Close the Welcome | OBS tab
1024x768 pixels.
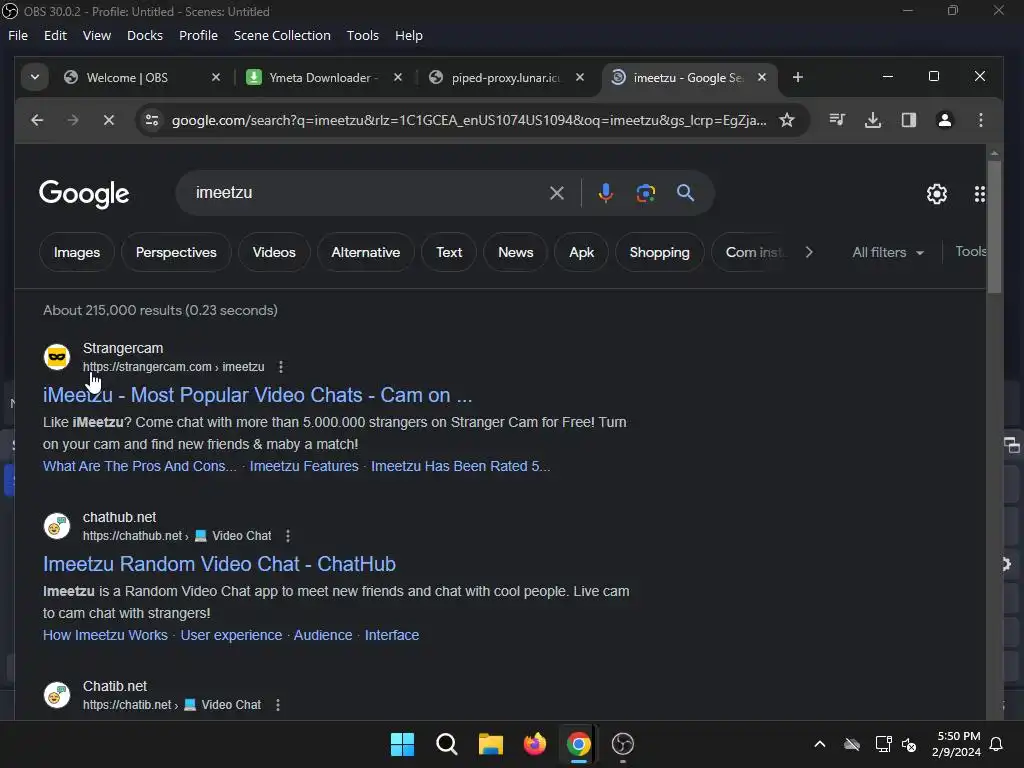pyautogui.click(x=216, y=77)
